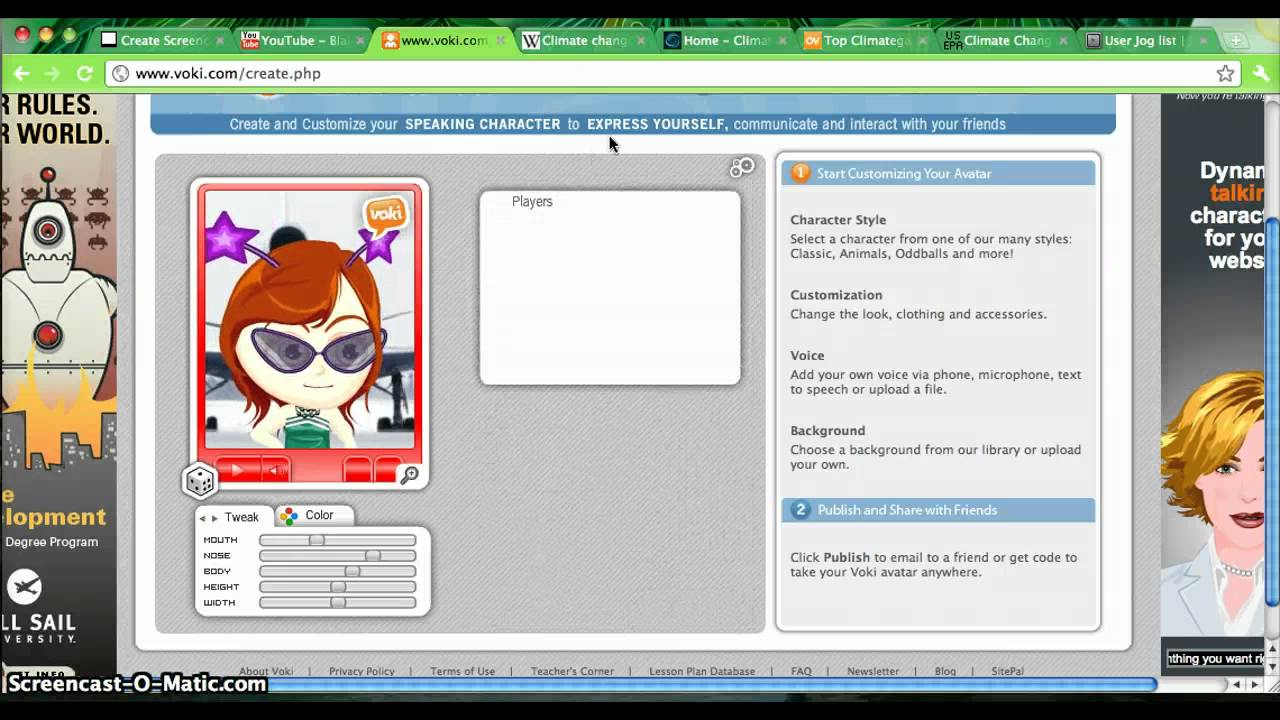Click the browser forward arrow
This screenshot has height=720, width=1280.
tap(53, 73)
